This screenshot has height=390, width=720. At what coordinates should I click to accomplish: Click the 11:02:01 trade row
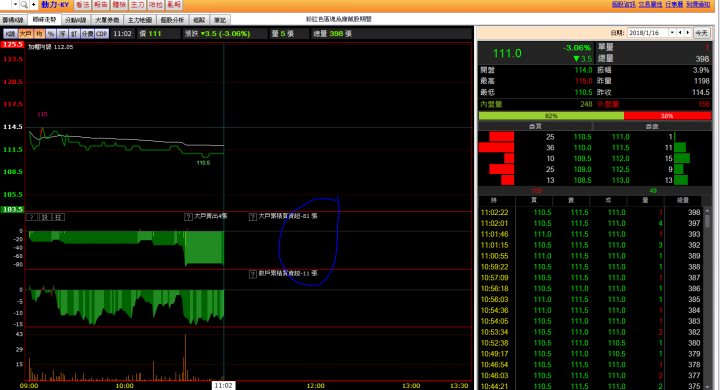point(591,223)
